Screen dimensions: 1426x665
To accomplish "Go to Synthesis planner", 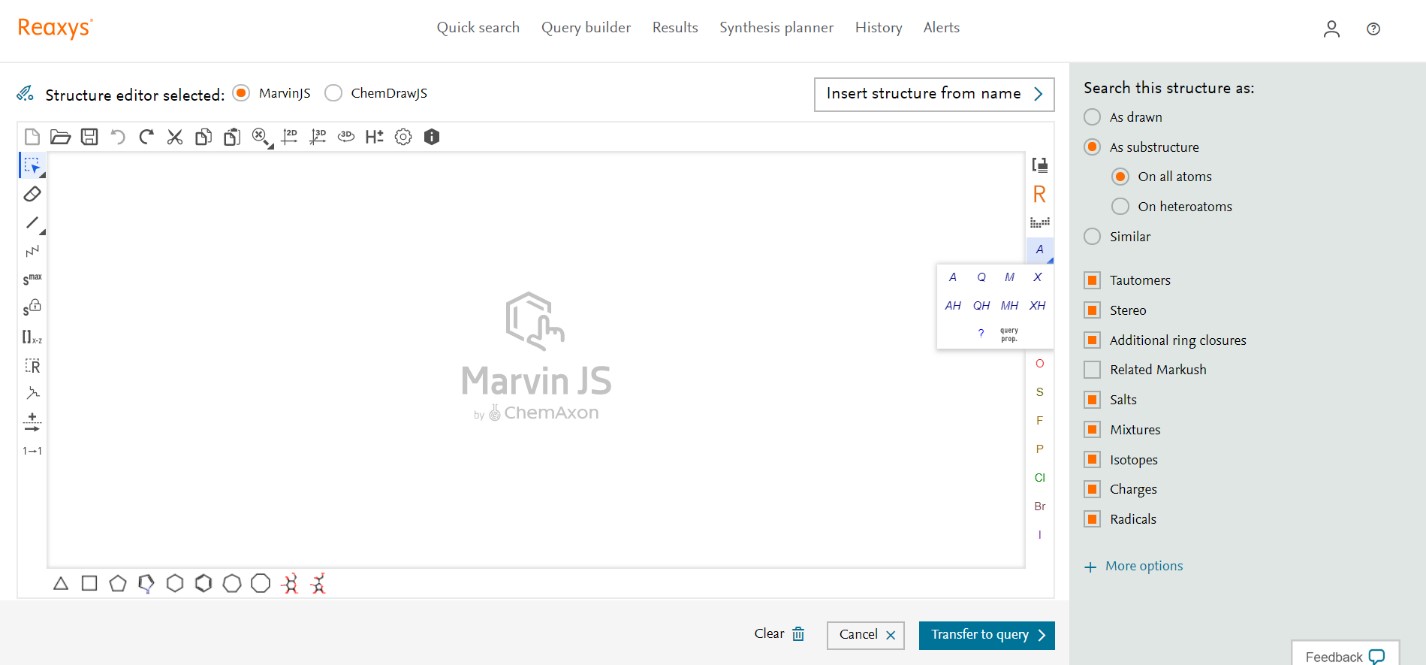I will pos(776,28).
